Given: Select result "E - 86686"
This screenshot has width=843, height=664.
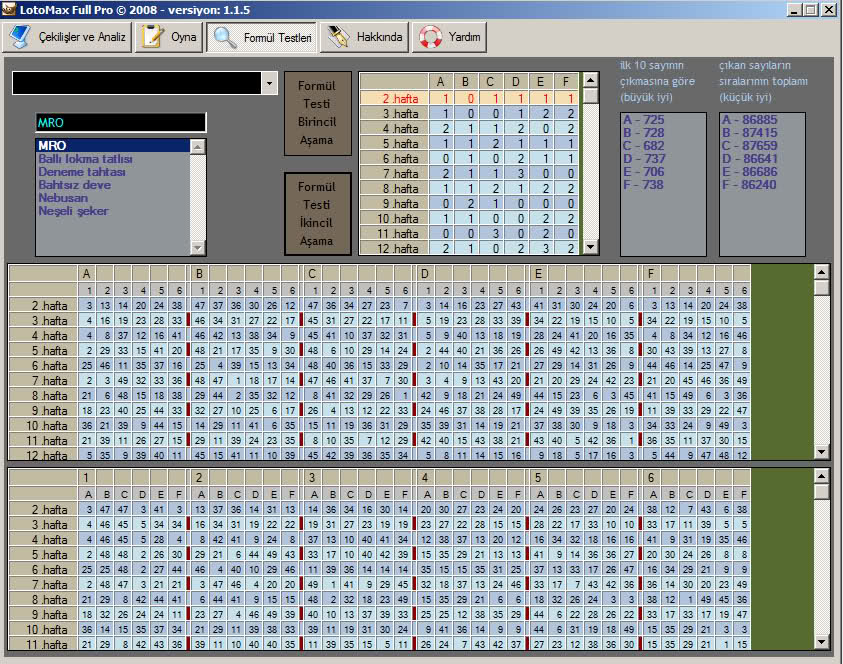Looking at the screenshot, I should point(749,172).
